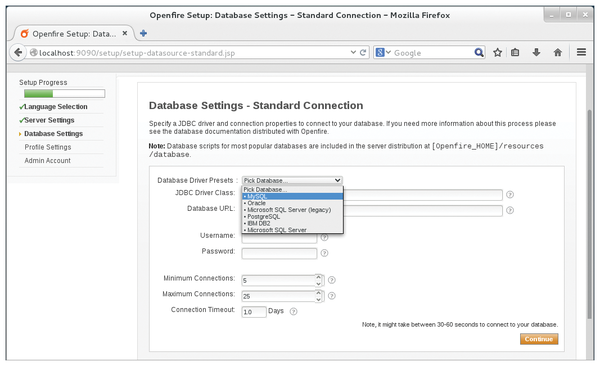
Task: Click the JDBC Driver Class help icon
Action: click(510, 194)
